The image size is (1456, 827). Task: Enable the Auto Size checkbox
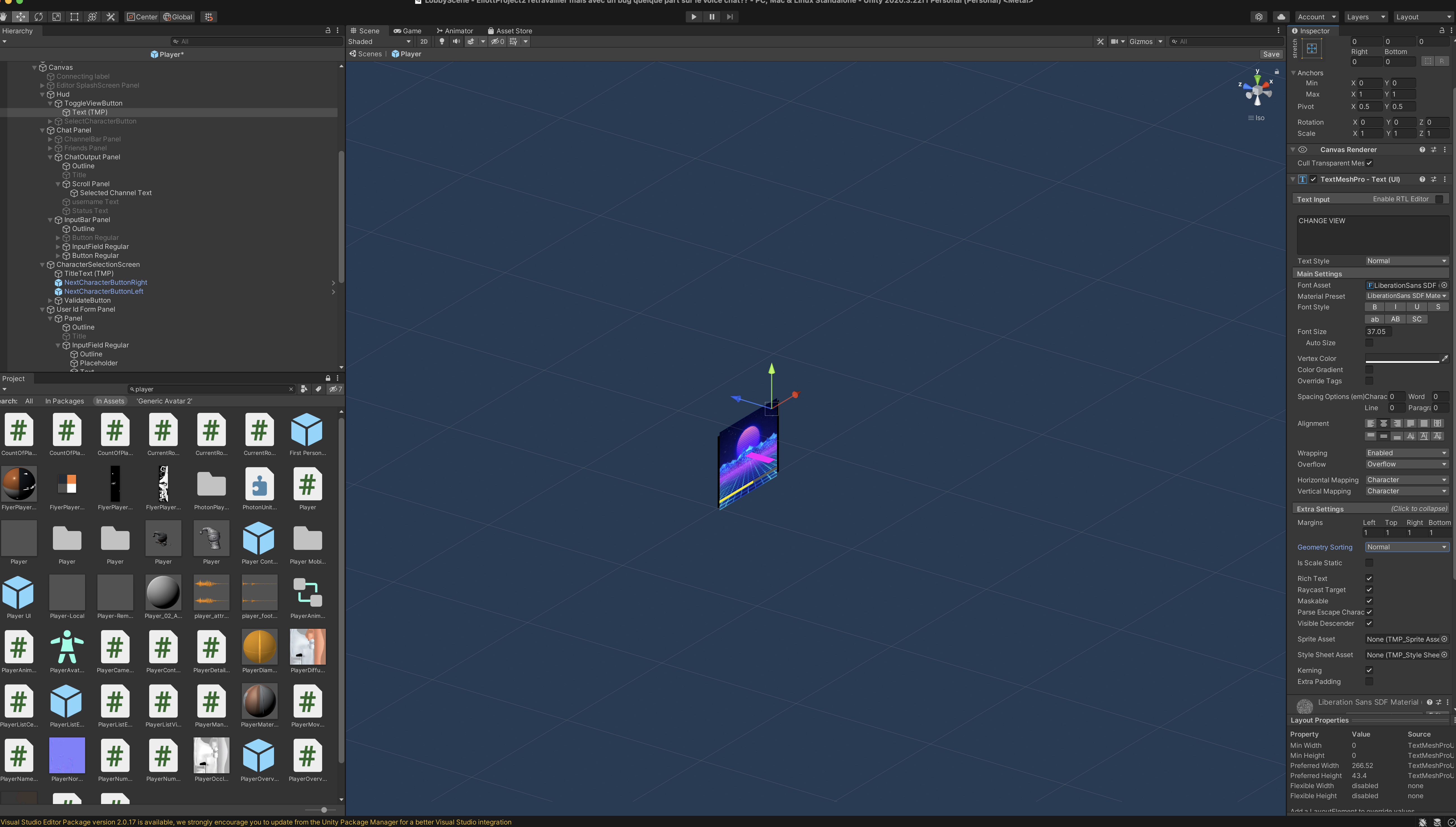pos(1370,343)
